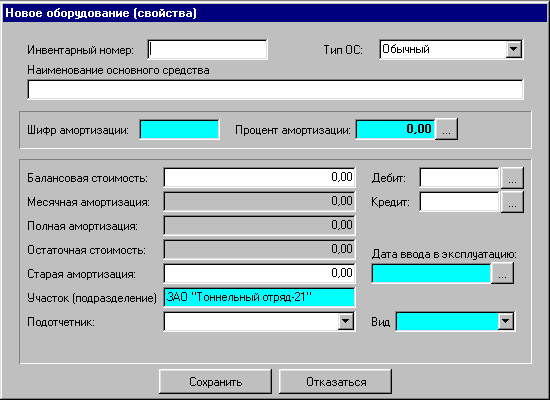Viewport: 550px width, 400px height.
Task: Open date picker for Дата ввода в эксплуатацию
Action: pyautogui.click(x=502, y=273)
